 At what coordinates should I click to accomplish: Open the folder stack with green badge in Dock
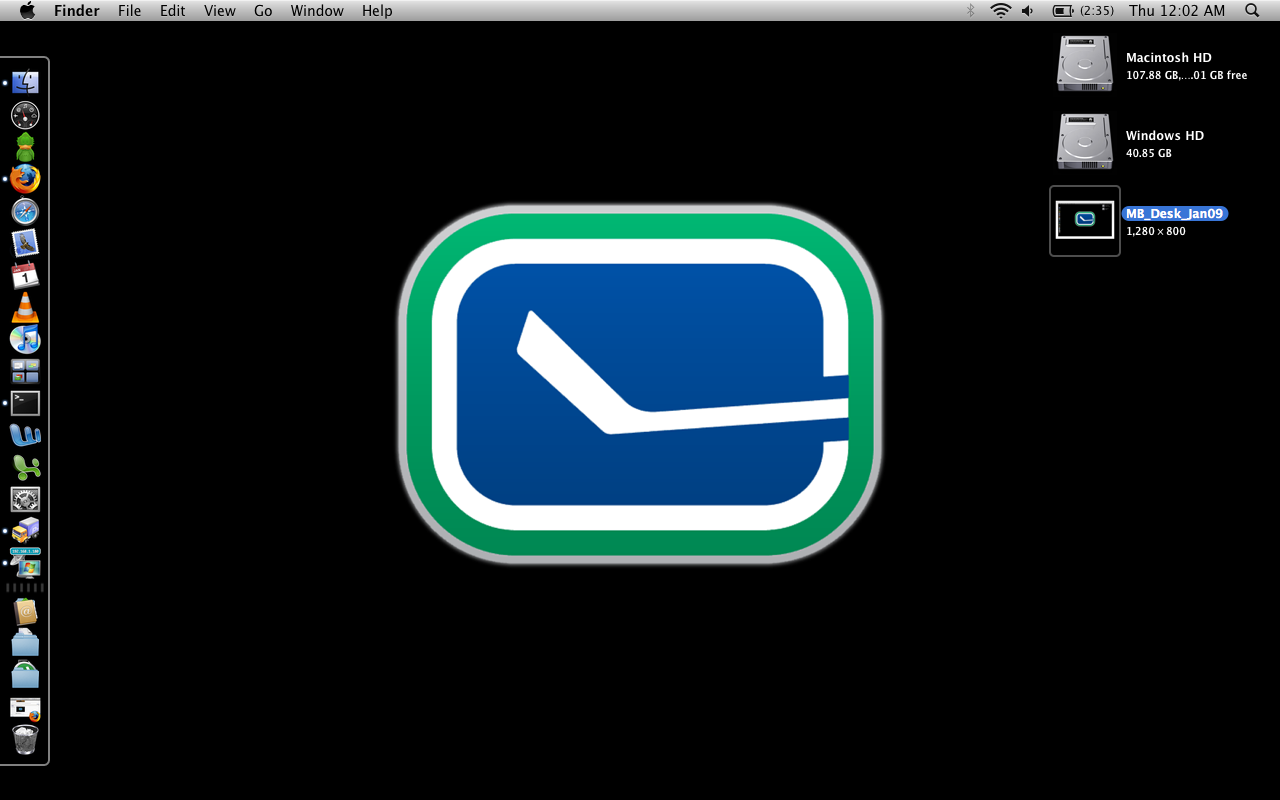pyautogui.click(x=25, y=675)
